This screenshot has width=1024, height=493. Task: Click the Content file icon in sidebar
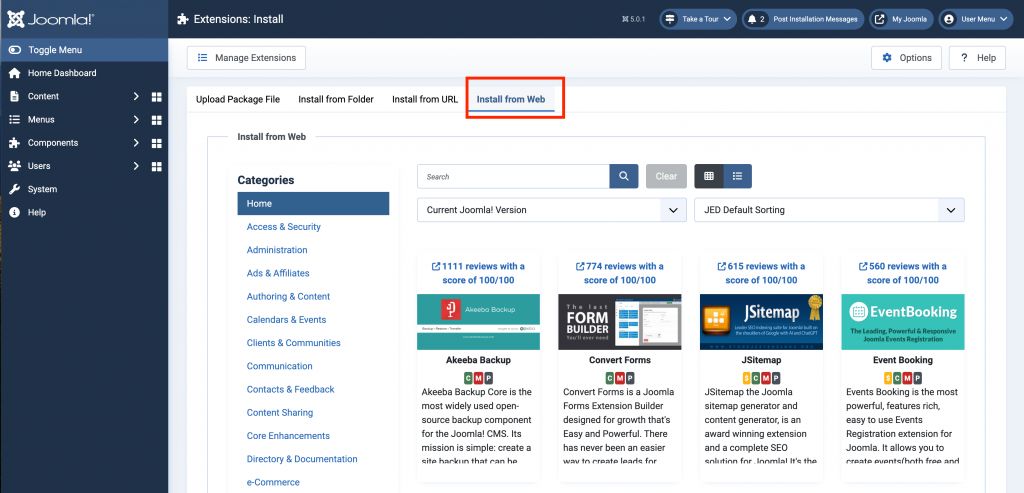(14, 96)
